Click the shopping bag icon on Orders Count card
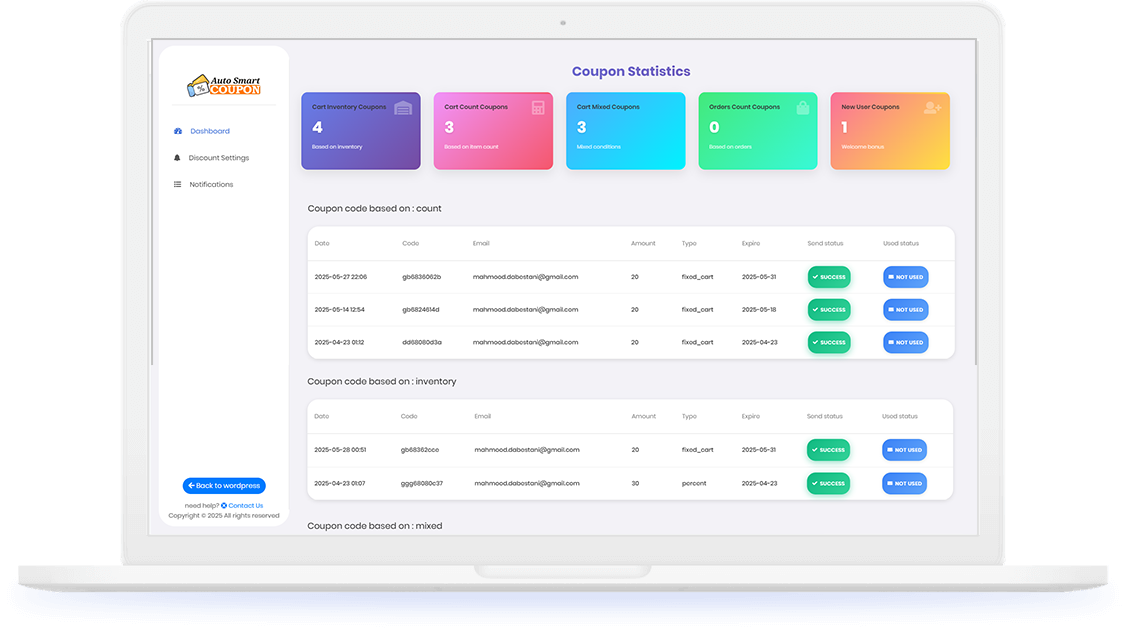 click(803, 108)
